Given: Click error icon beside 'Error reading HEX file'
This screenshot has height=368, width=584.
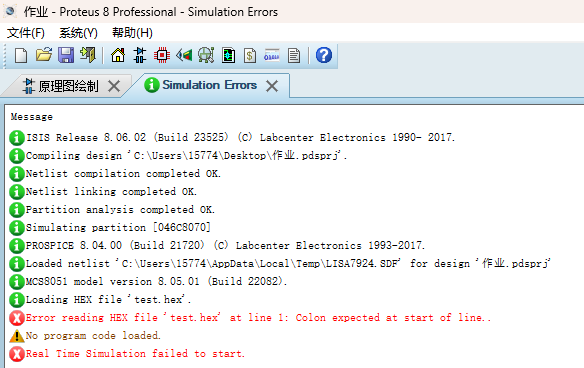Looking at the screenshot, I should (17, 318).
